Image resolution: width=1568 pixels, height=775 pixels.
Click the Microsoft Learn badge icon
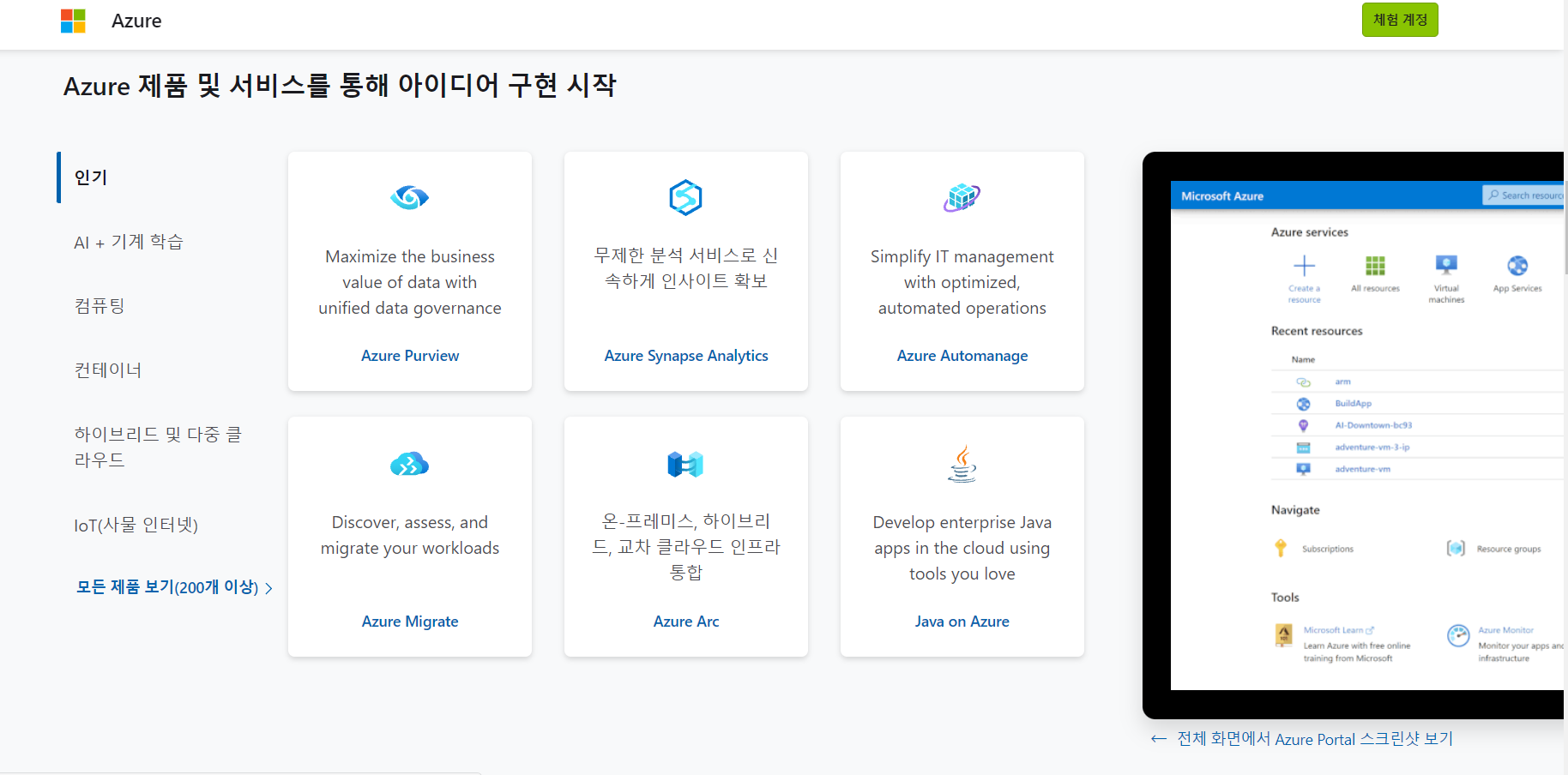point(1284,635)
